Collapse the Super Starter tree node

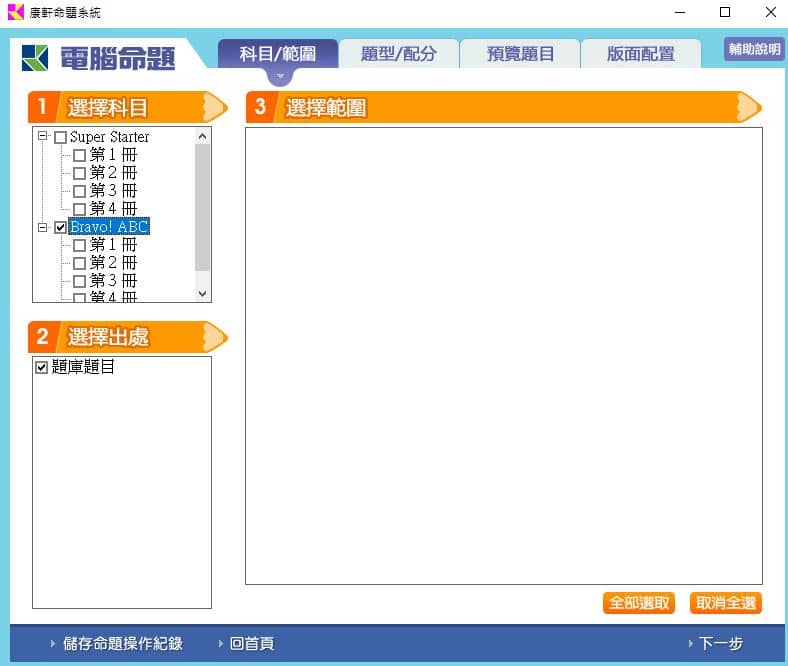[x=43, y=136]
